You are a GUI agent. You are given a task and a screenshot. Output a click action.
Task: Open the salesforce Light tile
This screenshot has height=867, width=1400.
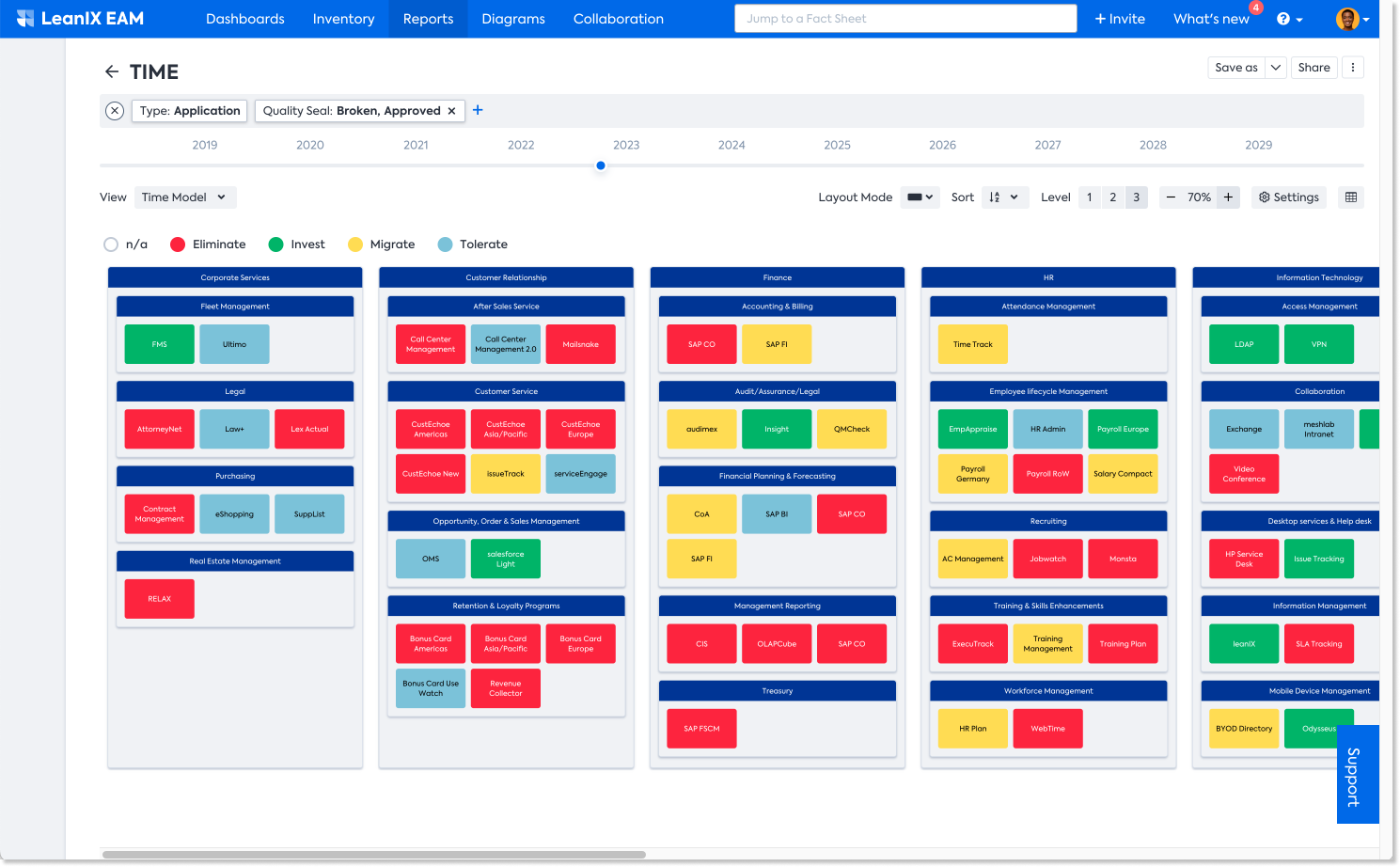[506, 559]
